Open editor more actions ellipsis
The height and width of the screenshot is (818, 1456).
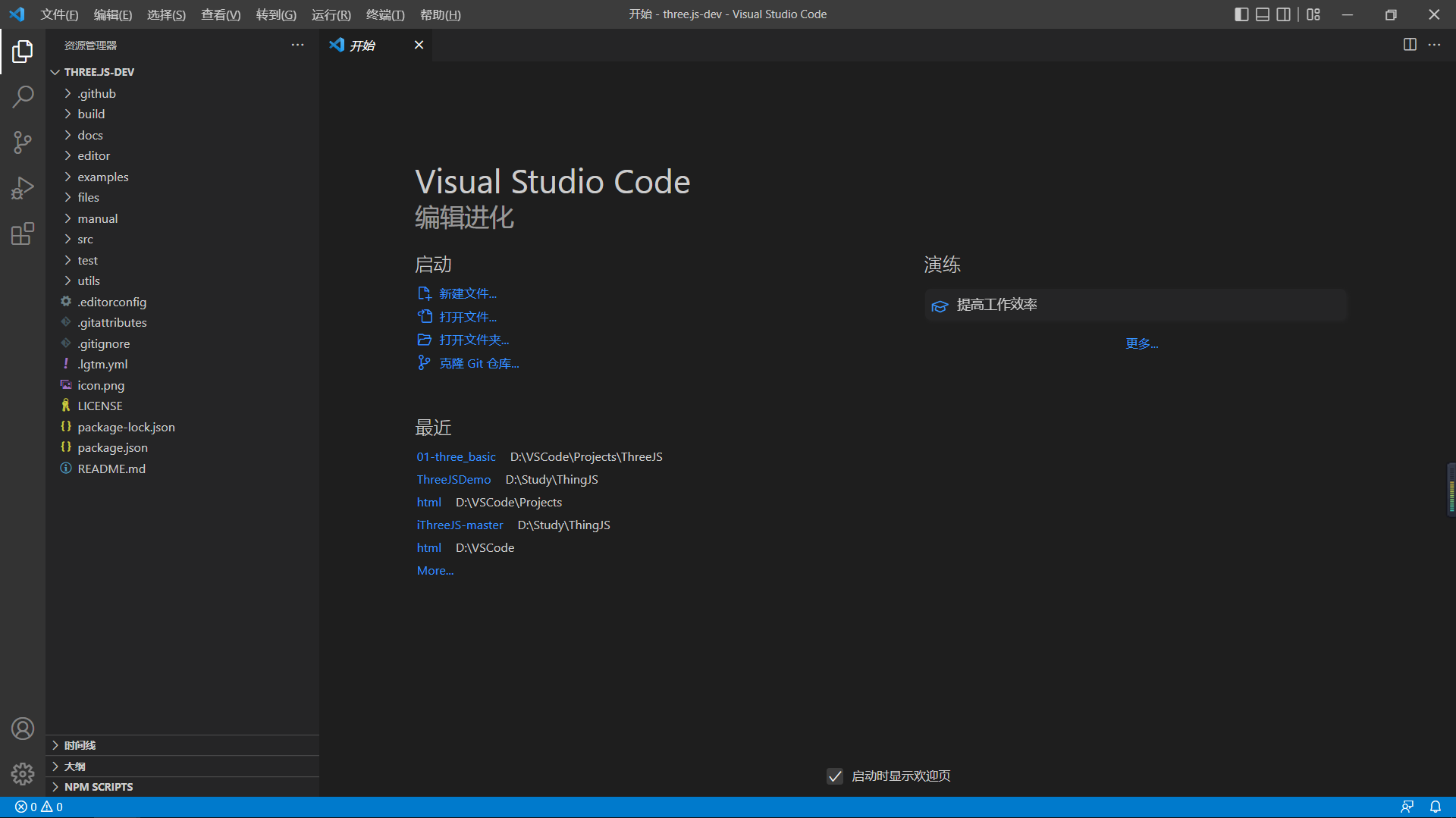click(1434, 45)
